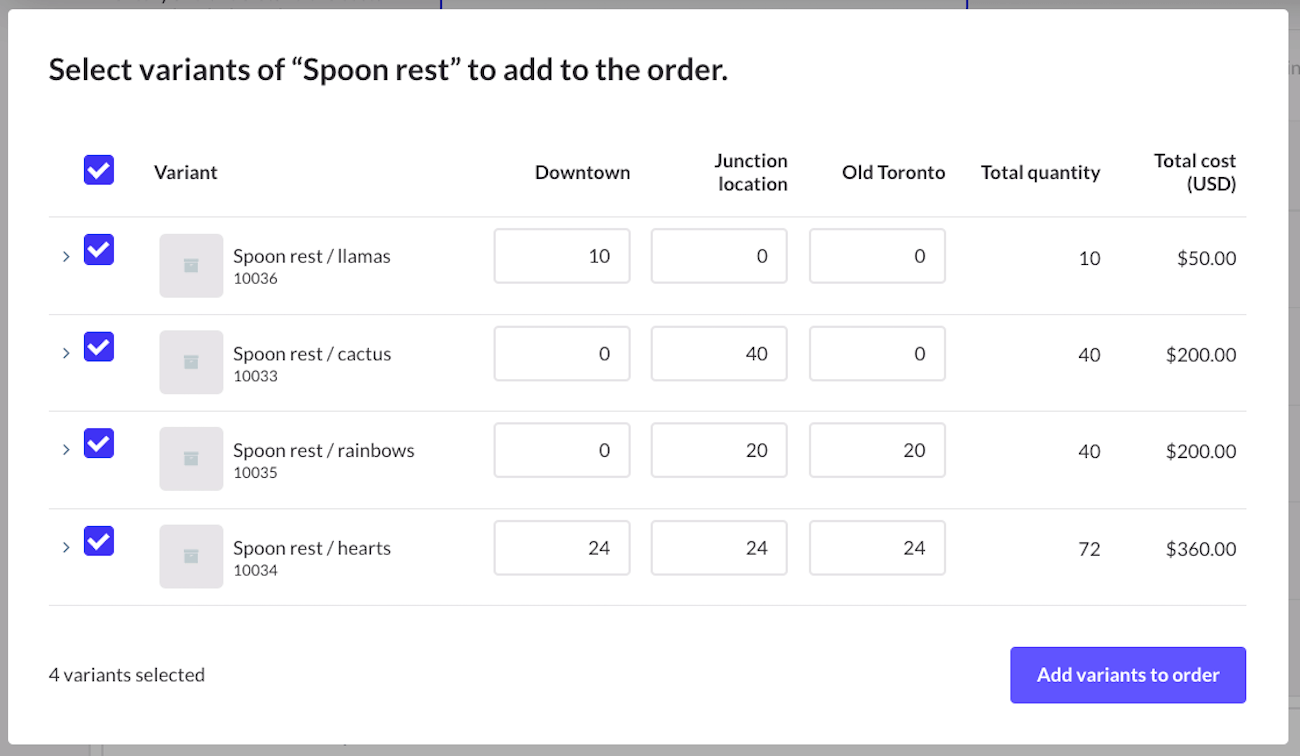Click the Spoon rest / llamas product thumbnail
The width and height of the screenshot is (1300, 756).
191,265
